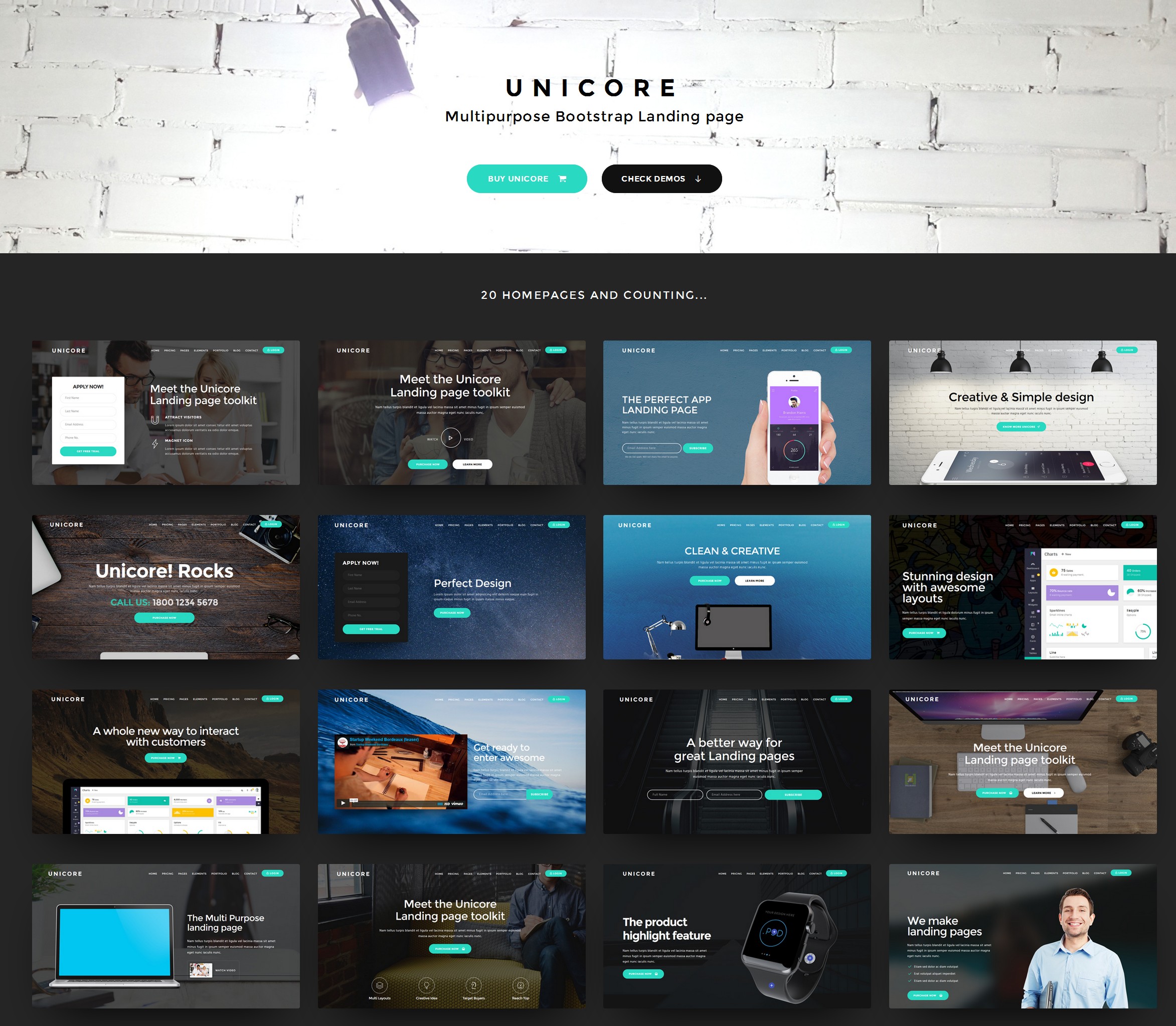Click the download arrow icon on Check Demos button
Viewport: 1176px width, 1026px height.
point(702,178)
